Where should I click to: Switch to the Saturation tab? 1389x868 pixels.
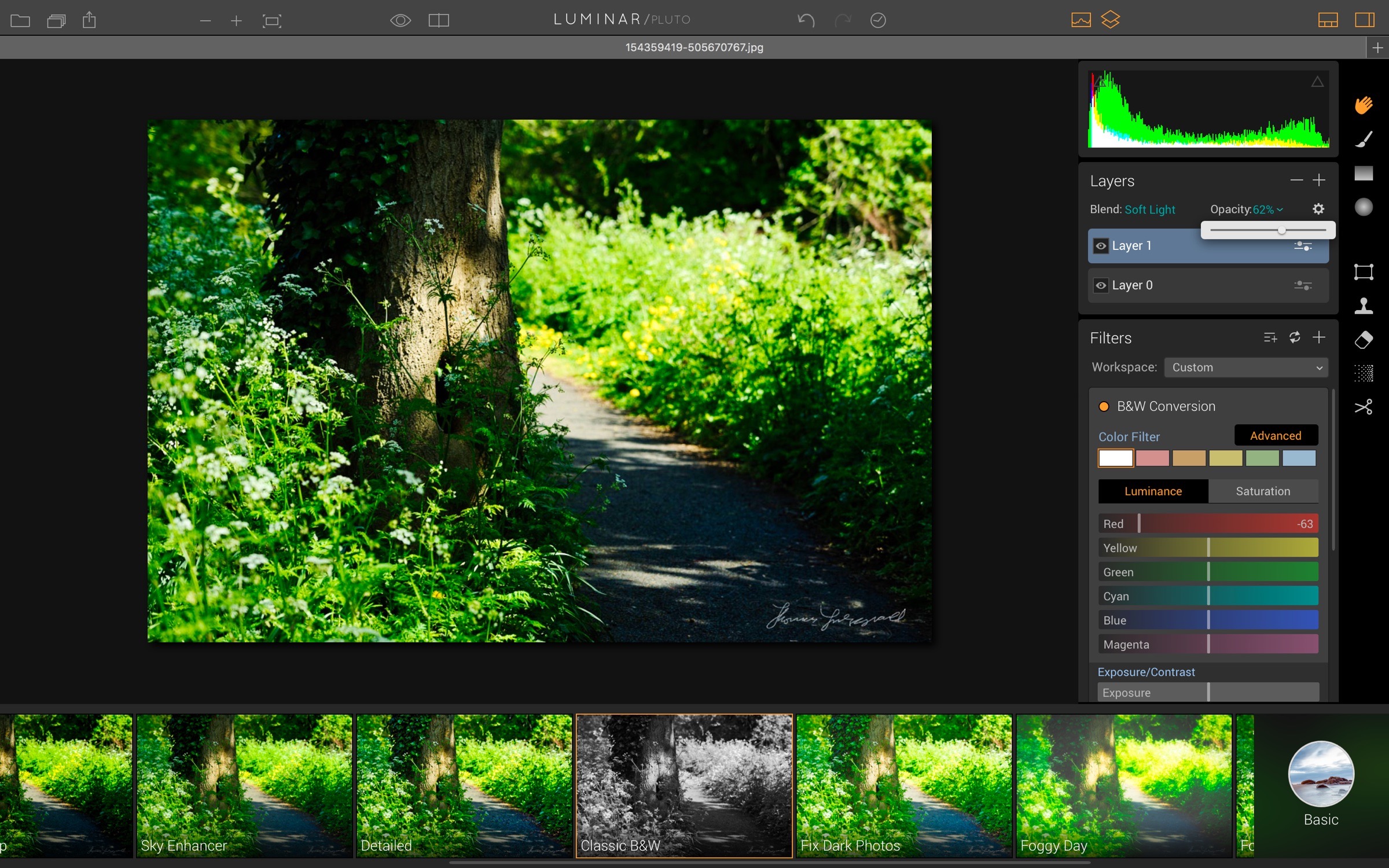tap(1263, 491)
